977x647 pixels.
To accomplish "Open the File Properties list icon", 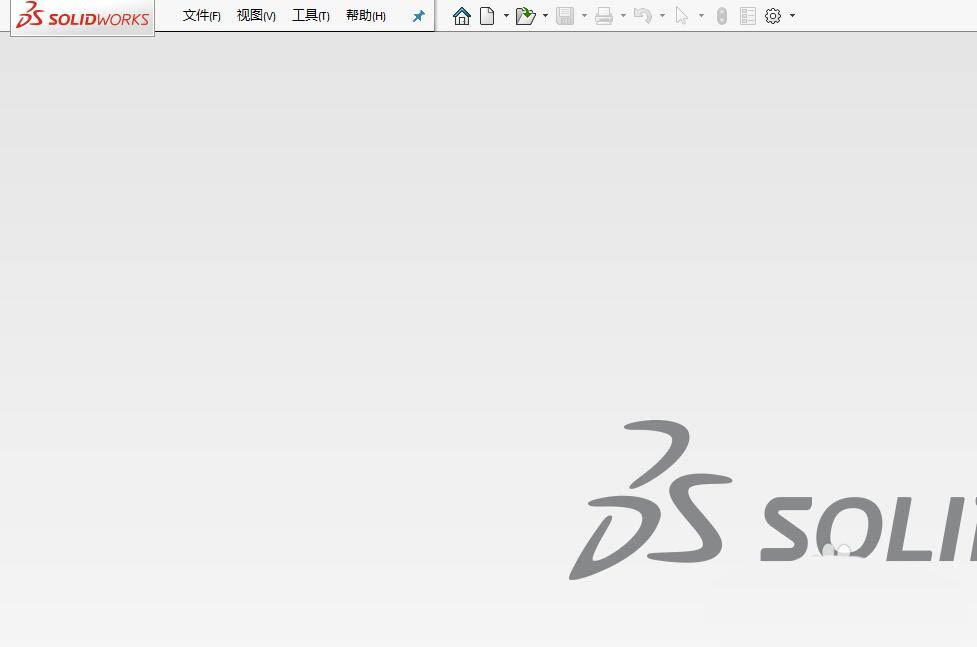I will pos(748,16).
